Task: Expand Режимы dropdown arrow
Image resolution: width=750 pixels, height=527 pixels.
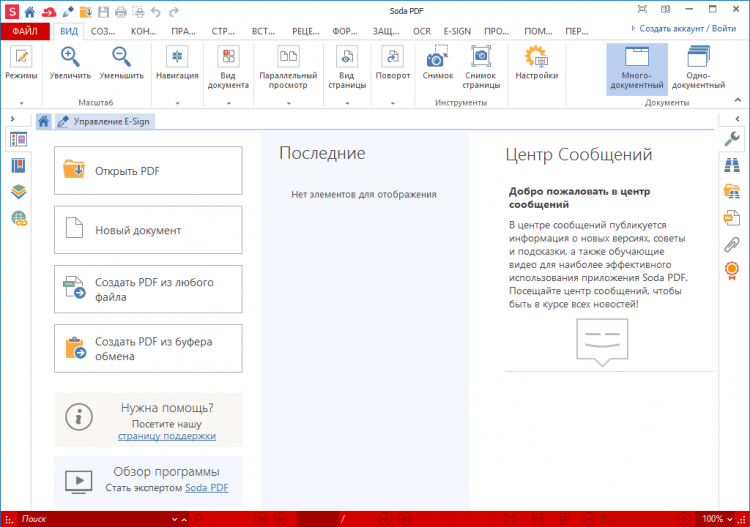Action: (x=21, y=103)
